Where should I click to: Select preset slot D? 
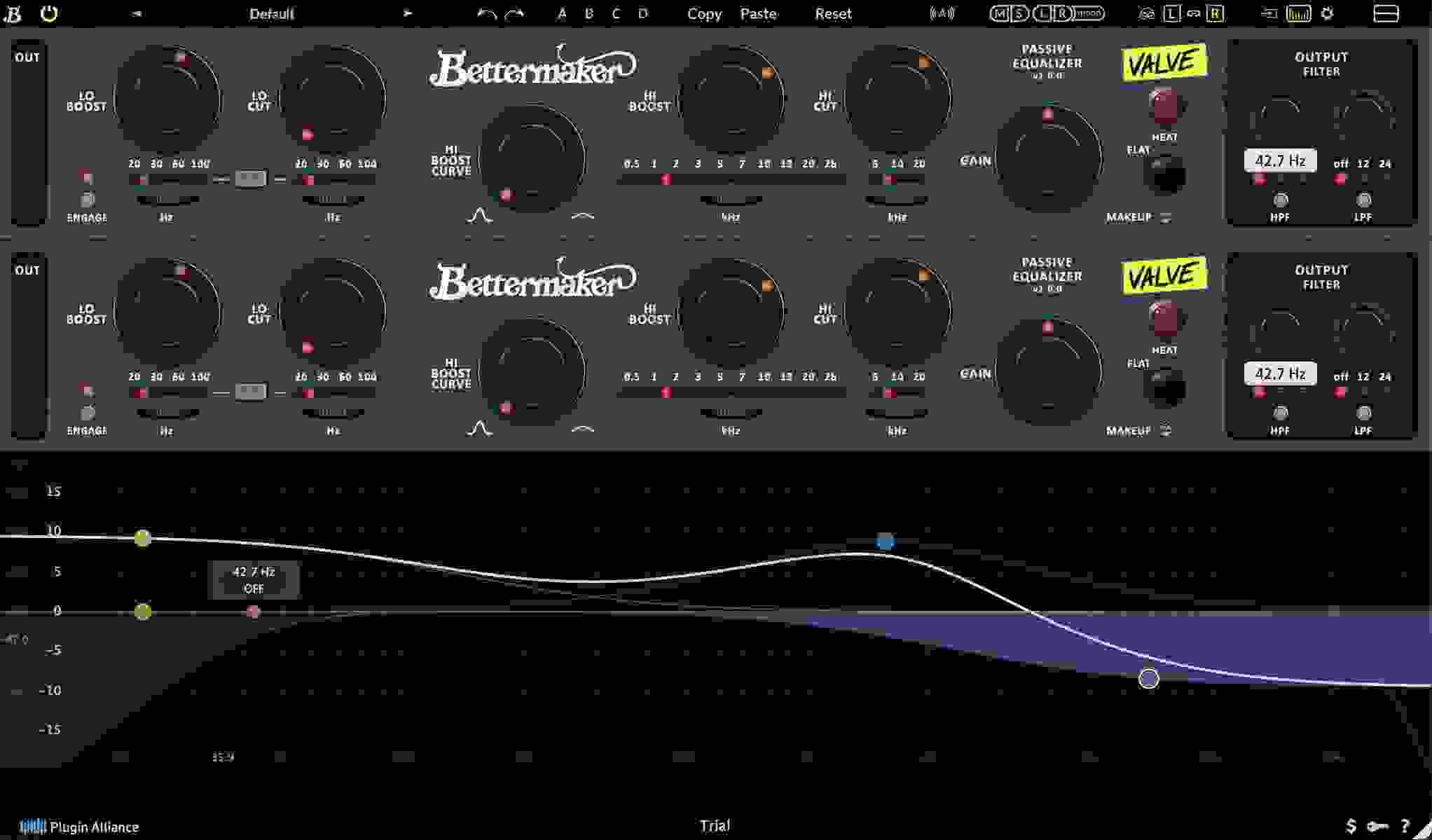tap(642, 13)
